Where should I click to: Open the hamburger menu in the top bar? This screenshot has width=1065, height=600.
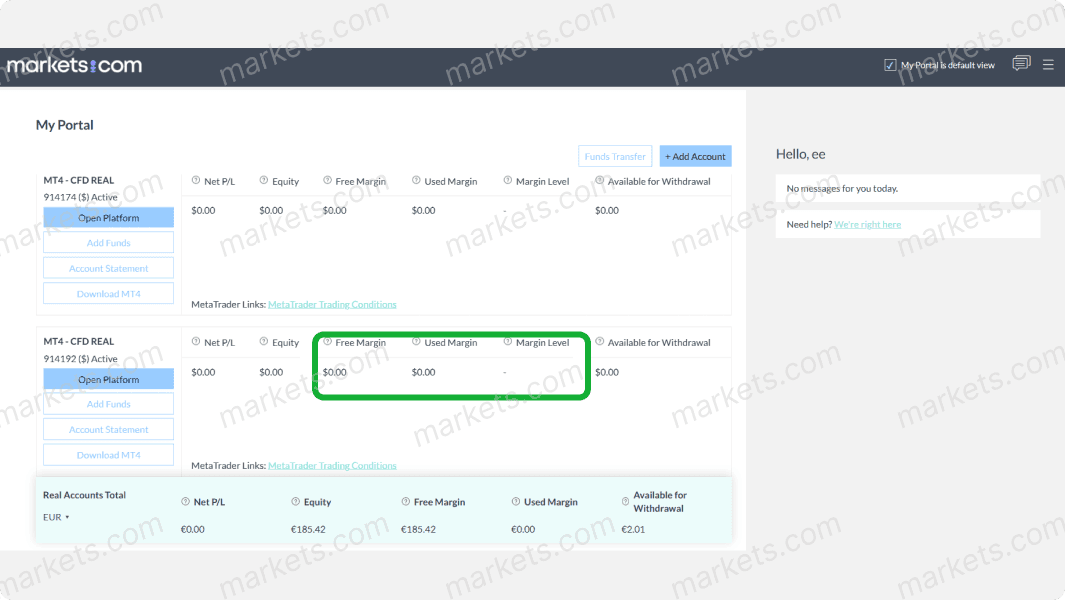pos(1048,63)
